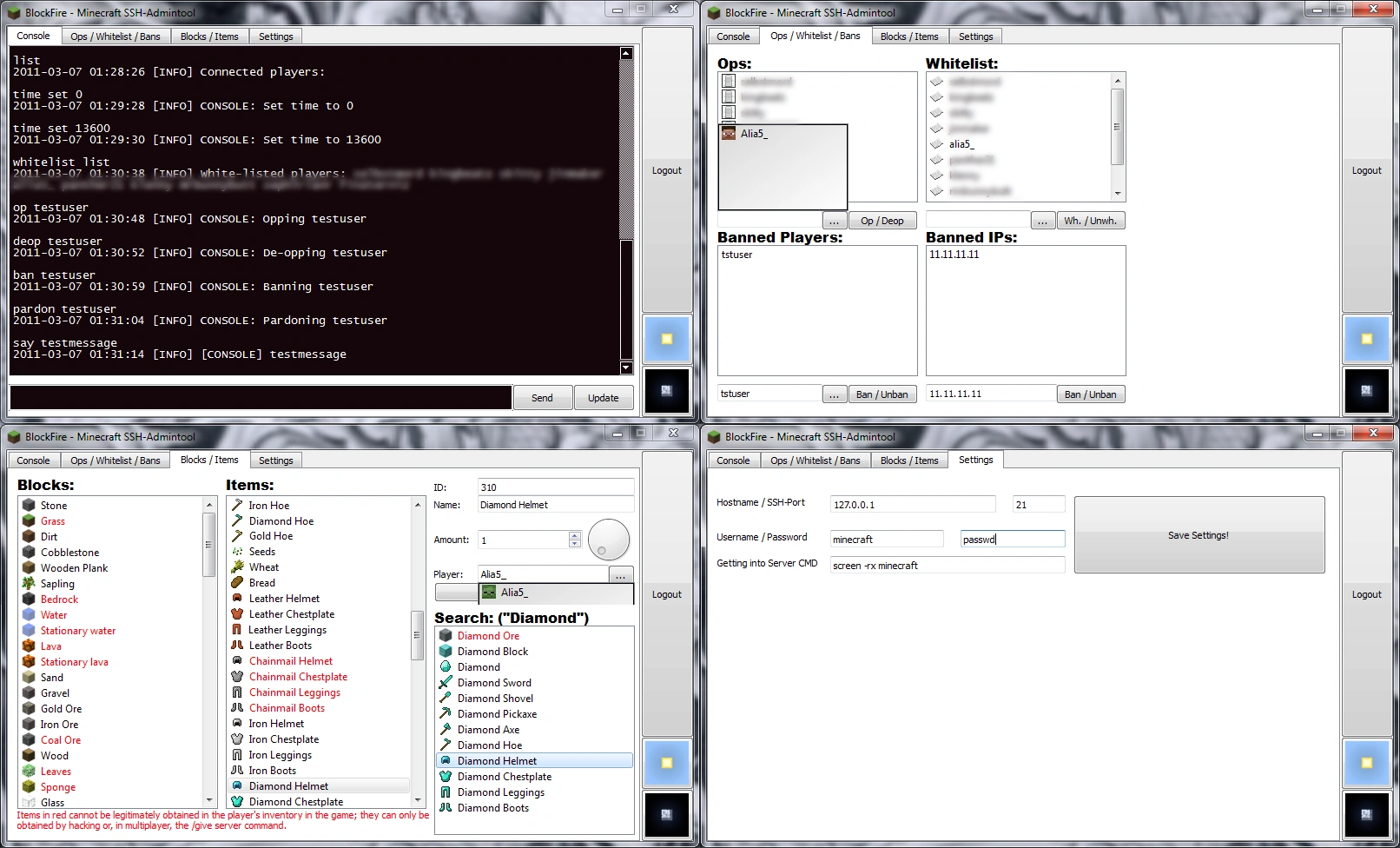Increase the Amount spinner value

coord(574,535)
